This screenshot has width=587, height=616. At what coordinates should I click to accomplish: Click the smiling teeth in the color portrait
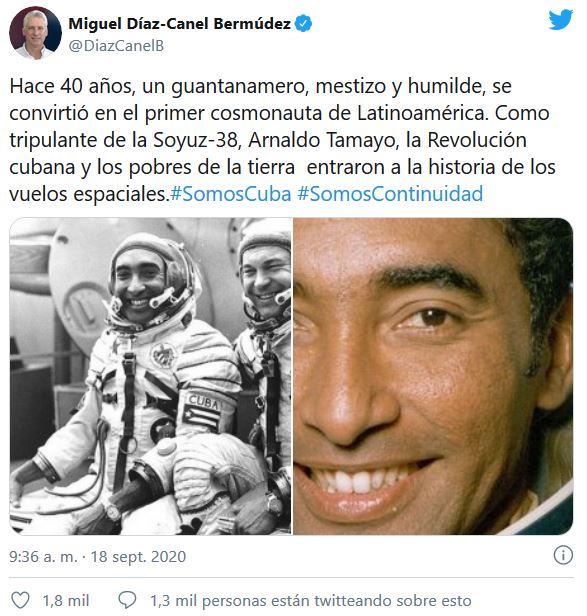tap(360, 481)
